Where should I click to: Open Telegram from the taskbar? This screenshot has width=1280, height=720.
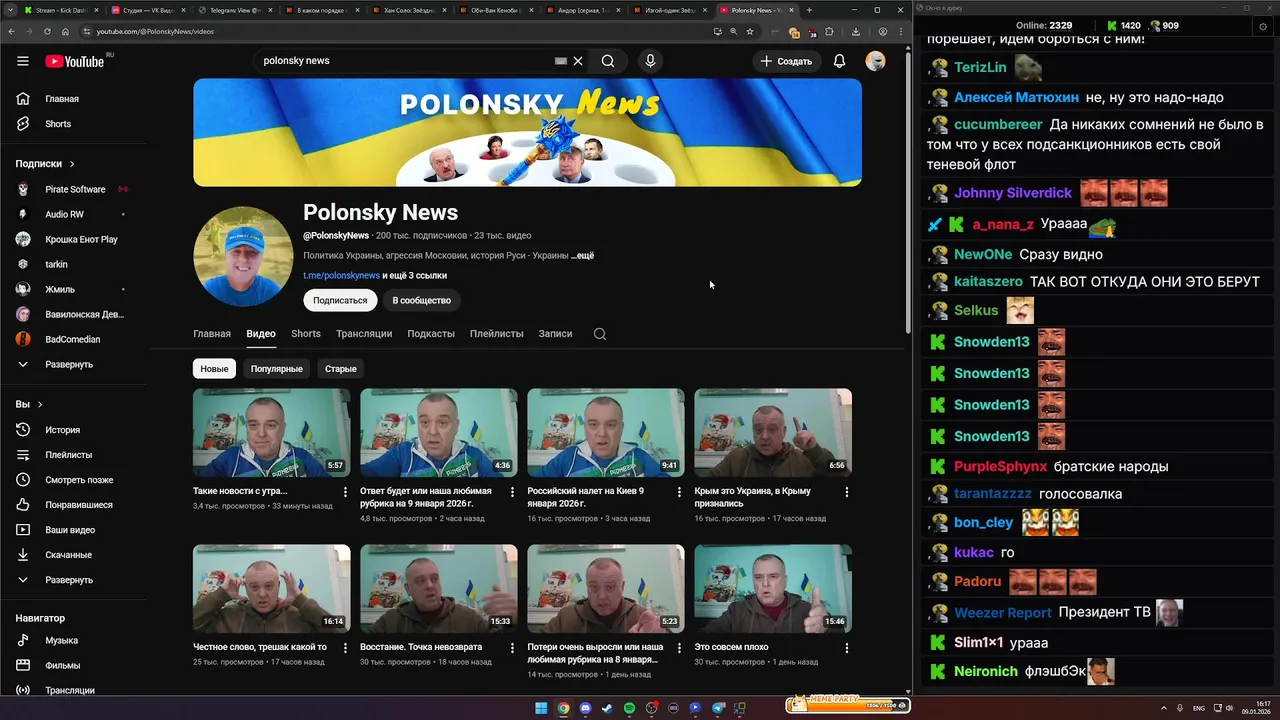(718, 708)
